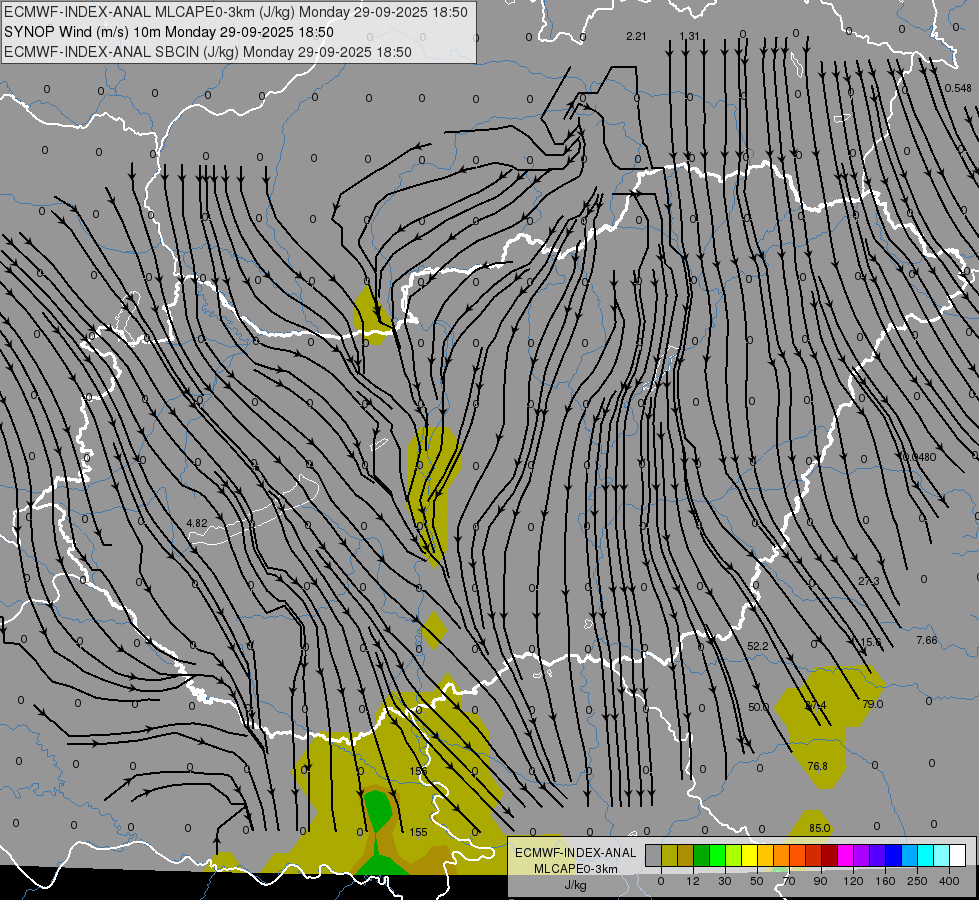This screenshot has width=979, height=900.
Task: Click the 2.21 value near the top
Action: (x=636, y=37)
